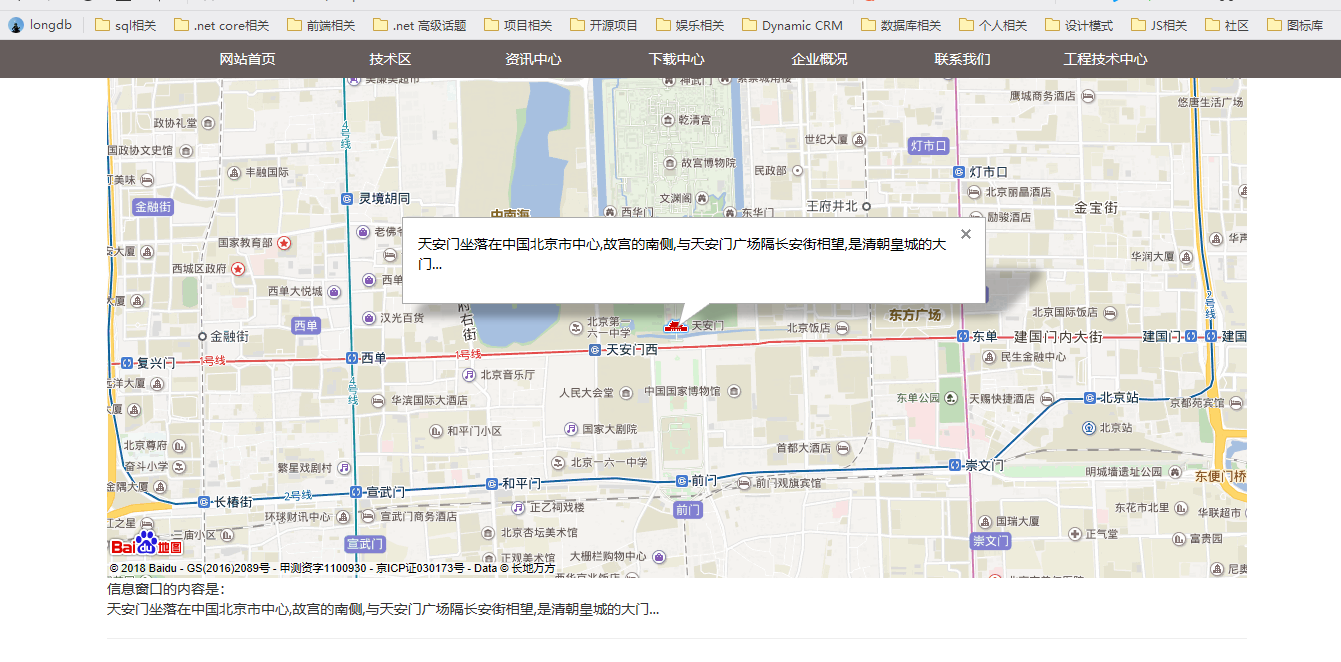This screenshot has height=662, width=1341.
Task: Expand the .net 高级话题 bookmark folder
Action: coord(419,25)
